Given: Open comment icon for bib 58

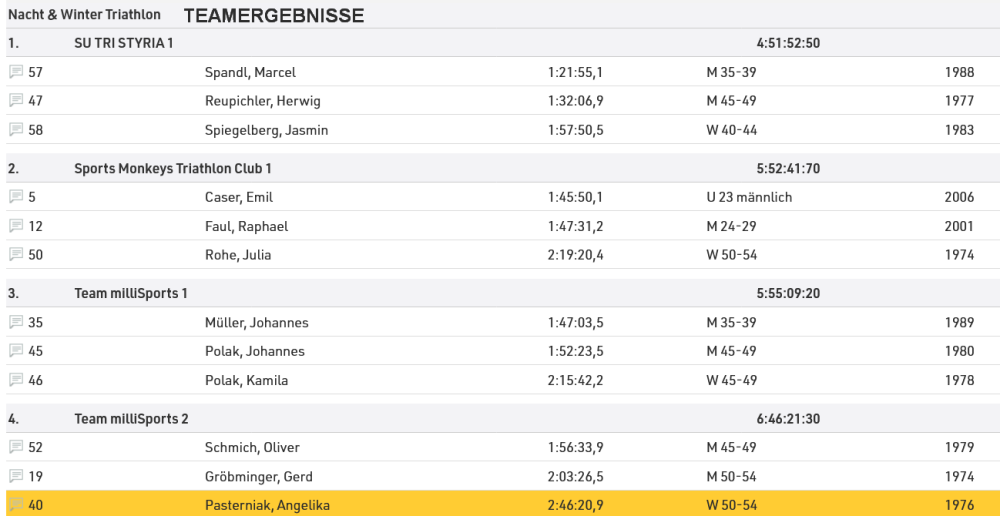Looking at the screenshot, I should click(x=16, y=130).
